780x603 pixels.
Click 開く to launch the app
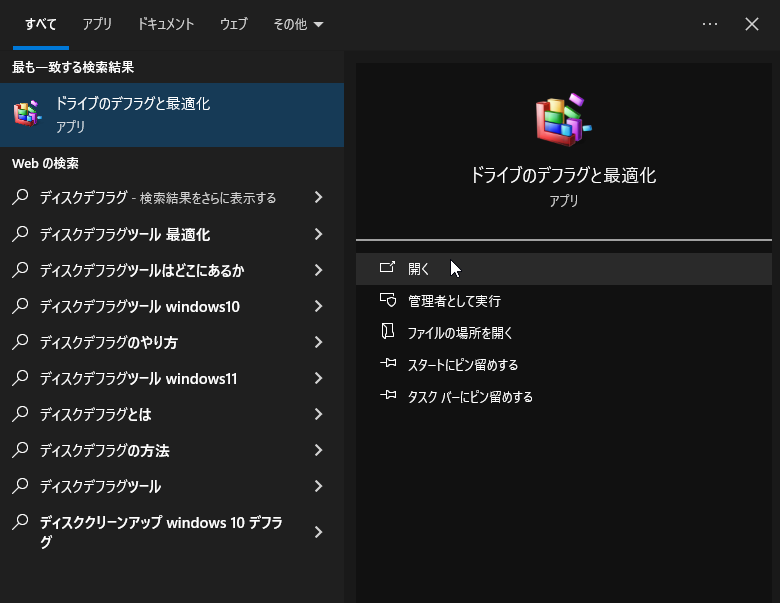click(x=564, y=269)
